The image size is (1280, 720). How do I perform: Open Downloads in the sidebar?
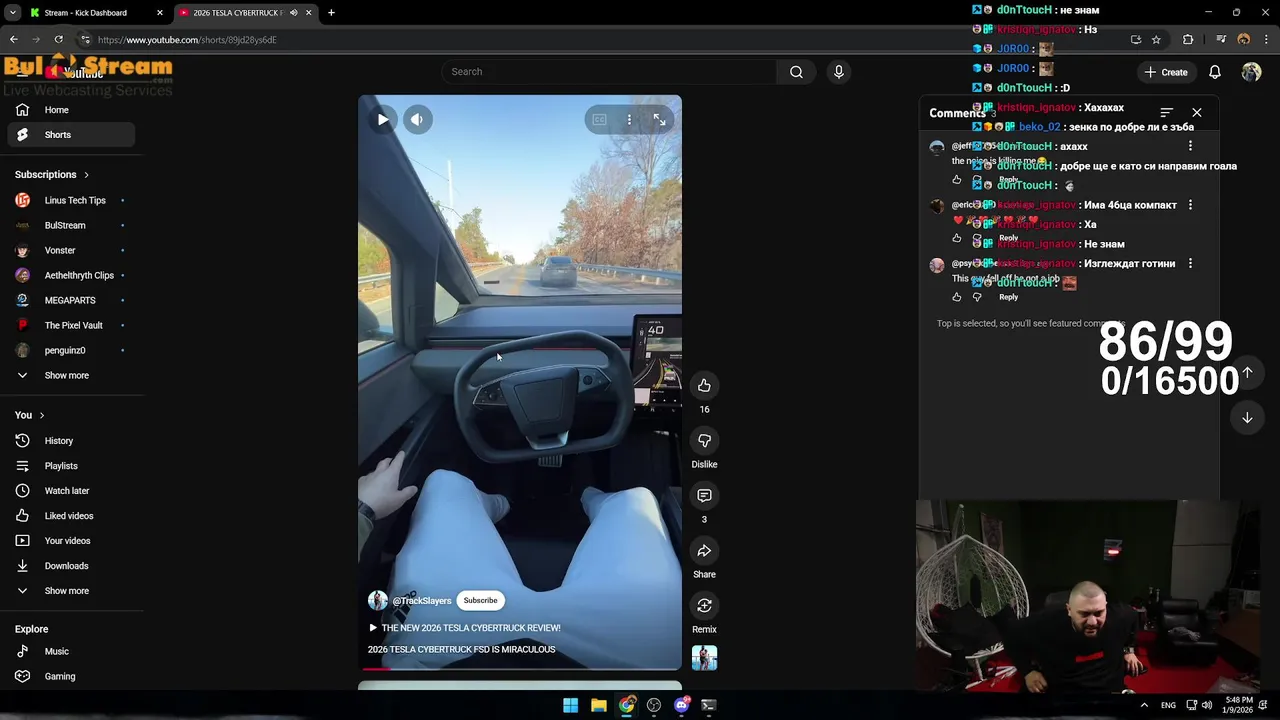tap(70, 566)
